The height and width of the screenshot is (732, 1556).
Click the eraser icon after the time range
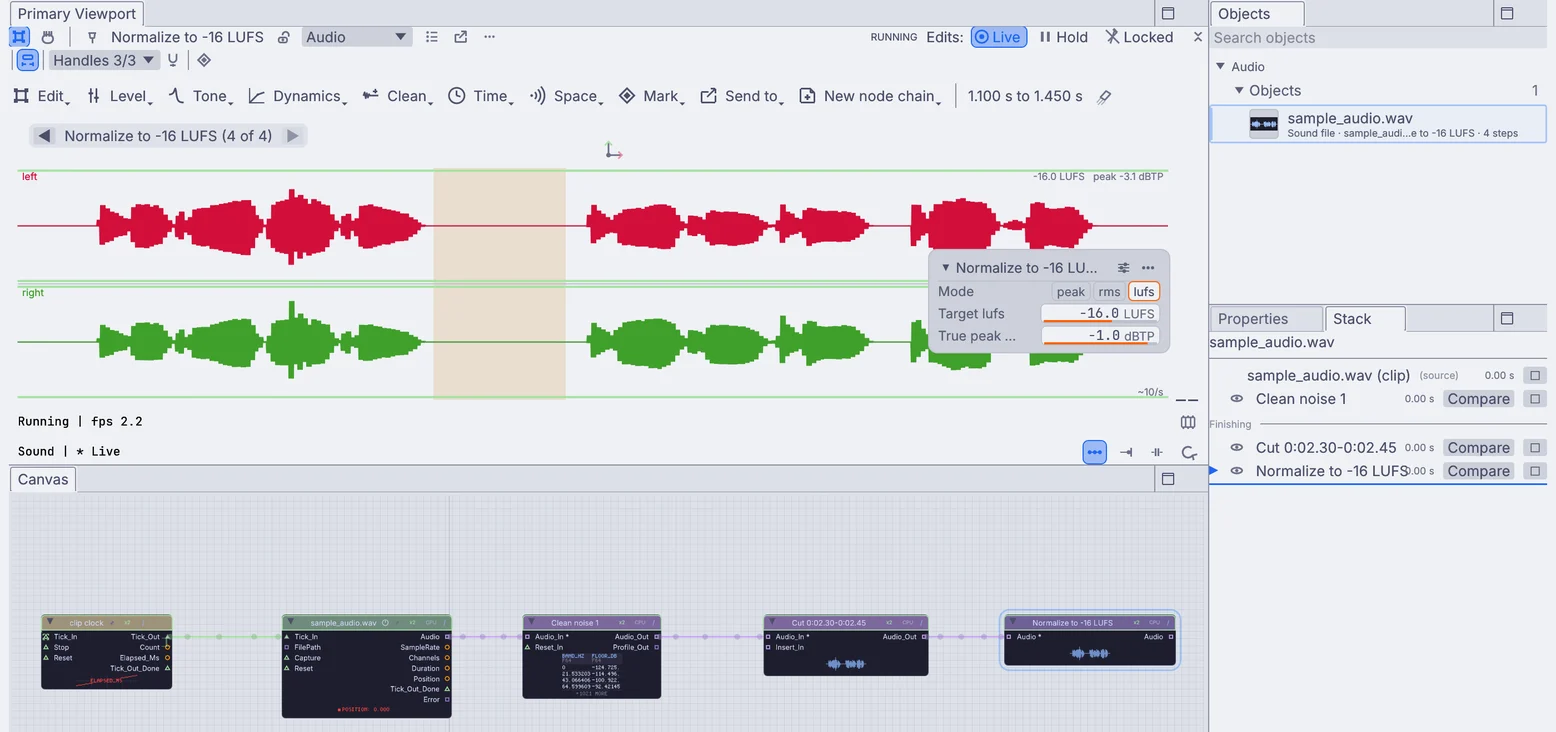(1104, 97)
